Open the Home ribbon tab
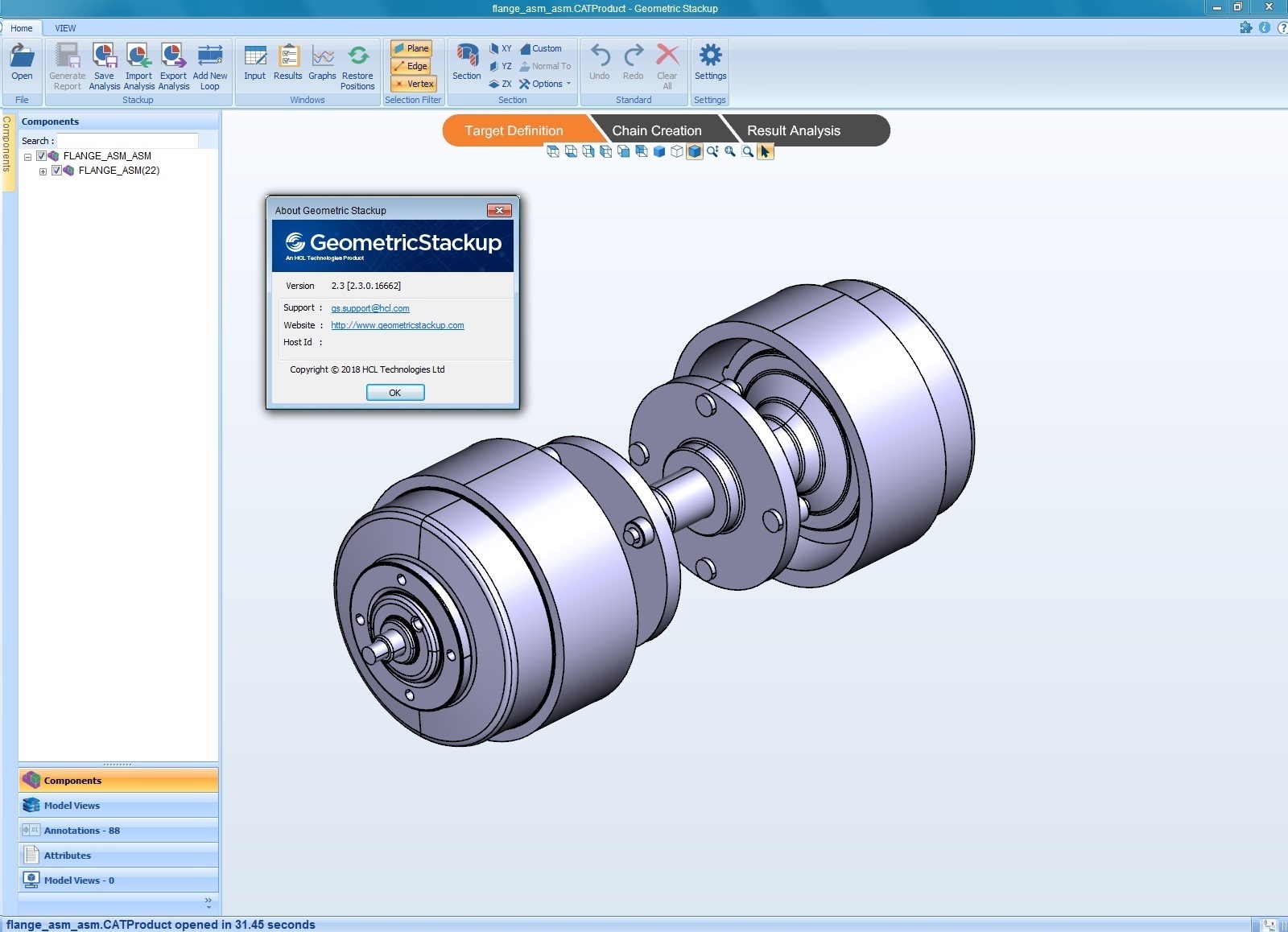 coord(22,28)
